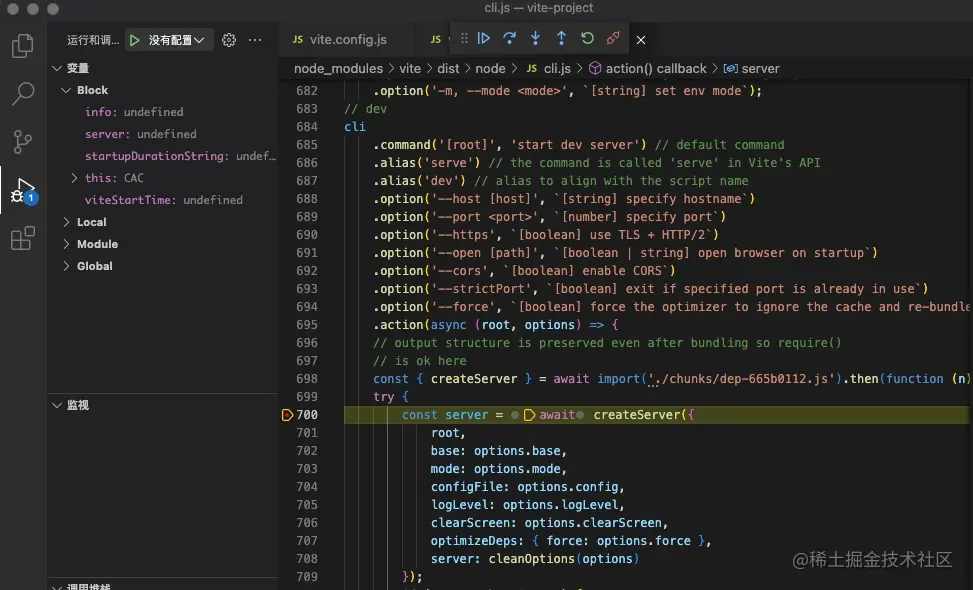Click the '// dev' comment on line 683

(x=365, y=109)
